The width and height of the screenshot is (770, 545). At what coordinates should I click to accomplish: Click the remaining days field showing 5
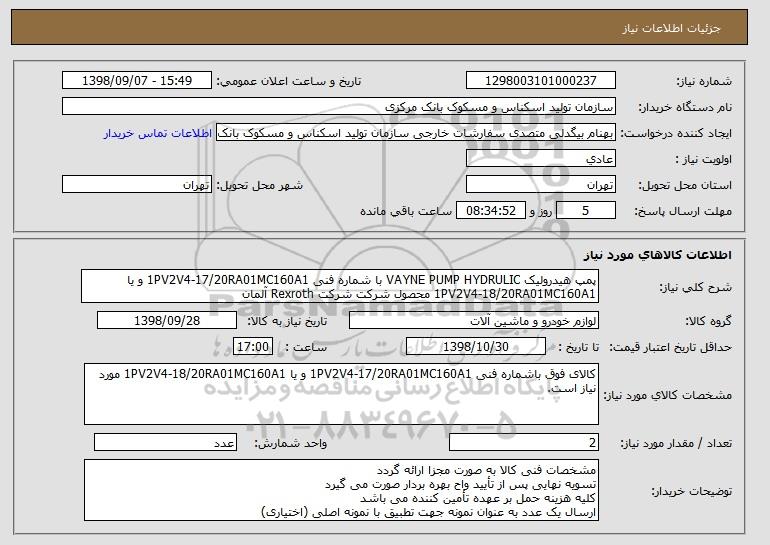pyautogui.click(x=585, y=211)
